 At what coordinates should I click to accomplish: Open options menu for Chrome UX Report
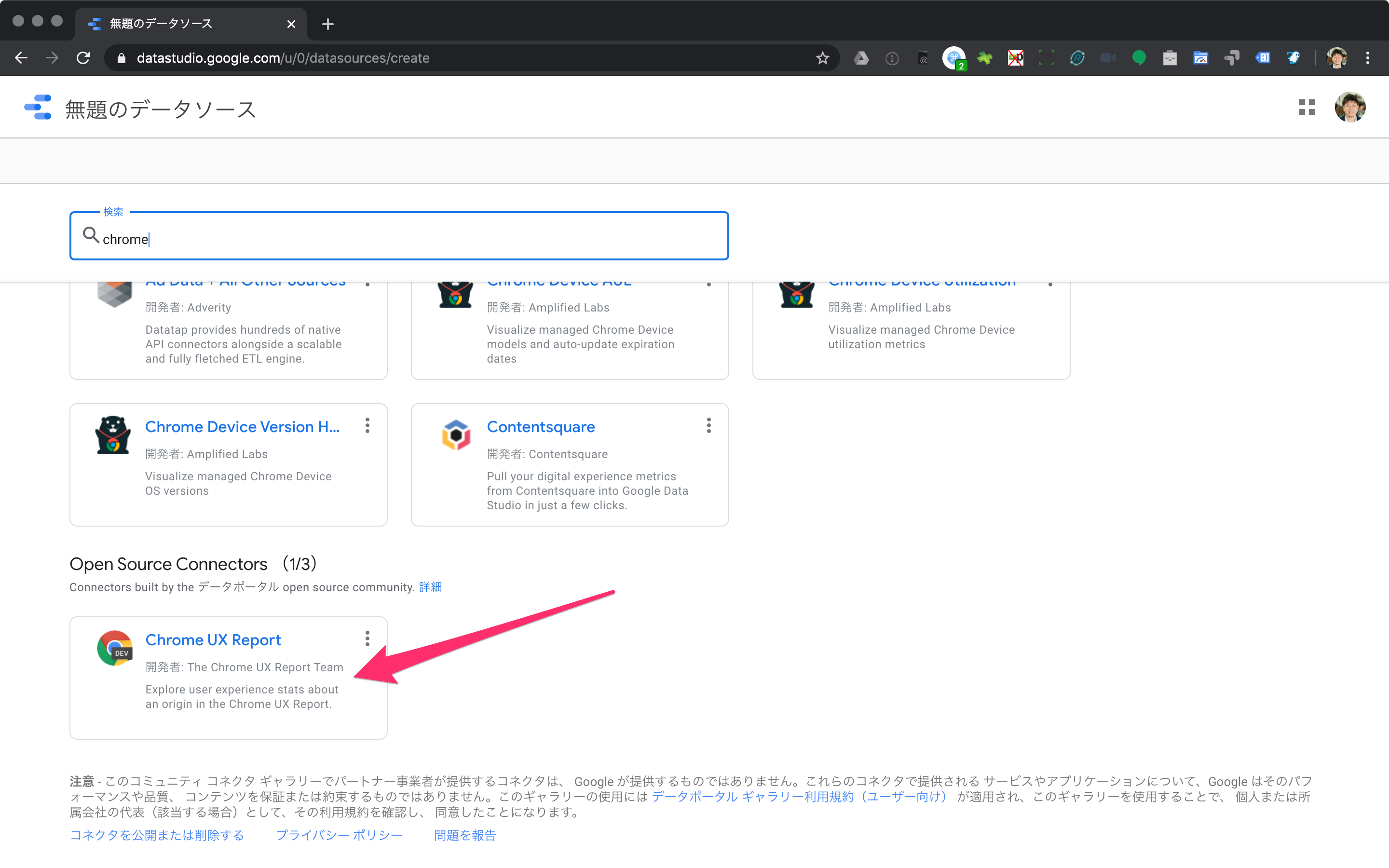[x=368, y=638]
